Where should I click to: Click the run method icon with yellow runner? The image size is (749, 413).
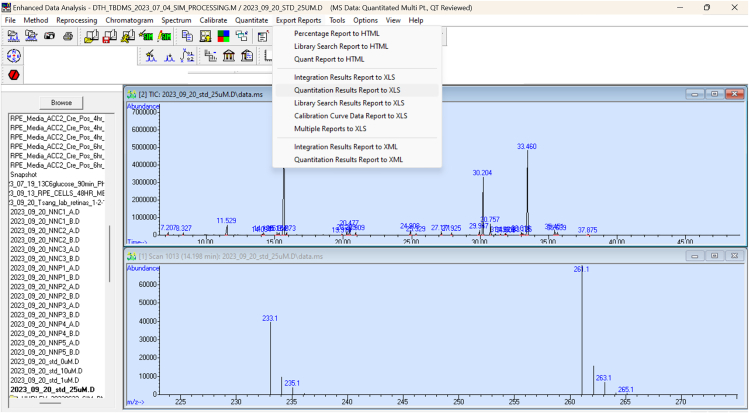click(x=128, y=36)
